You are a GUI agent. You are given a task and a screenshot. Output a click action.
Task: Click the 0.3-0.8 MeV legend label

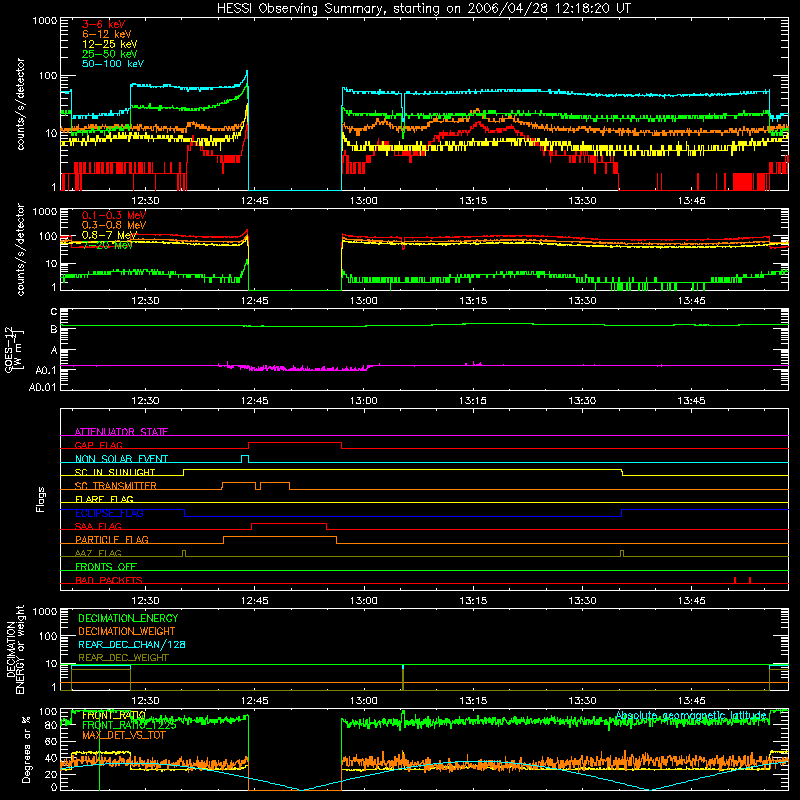(114, 225)
